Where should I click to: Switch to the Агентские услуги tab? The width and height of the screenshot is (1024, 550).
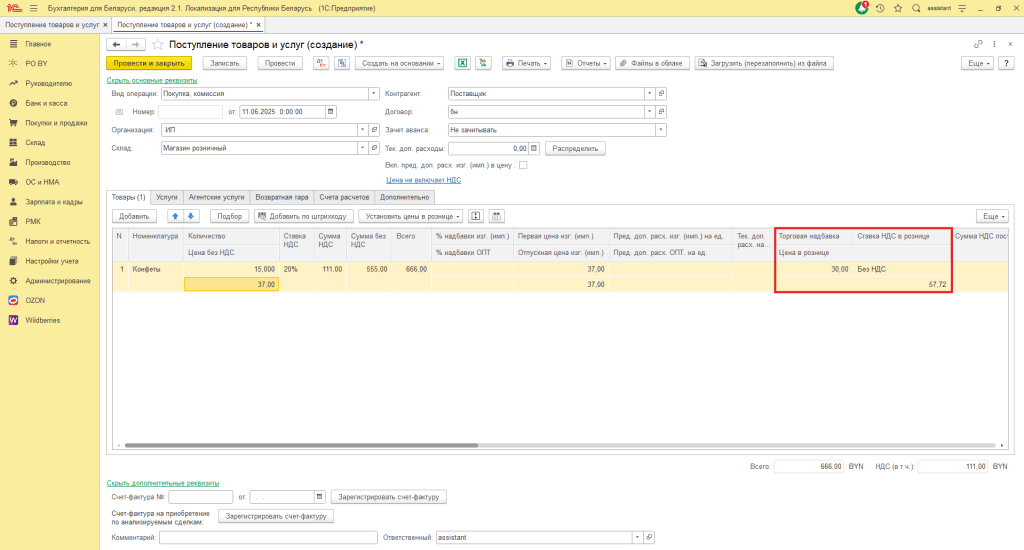(x=216, y=197)
